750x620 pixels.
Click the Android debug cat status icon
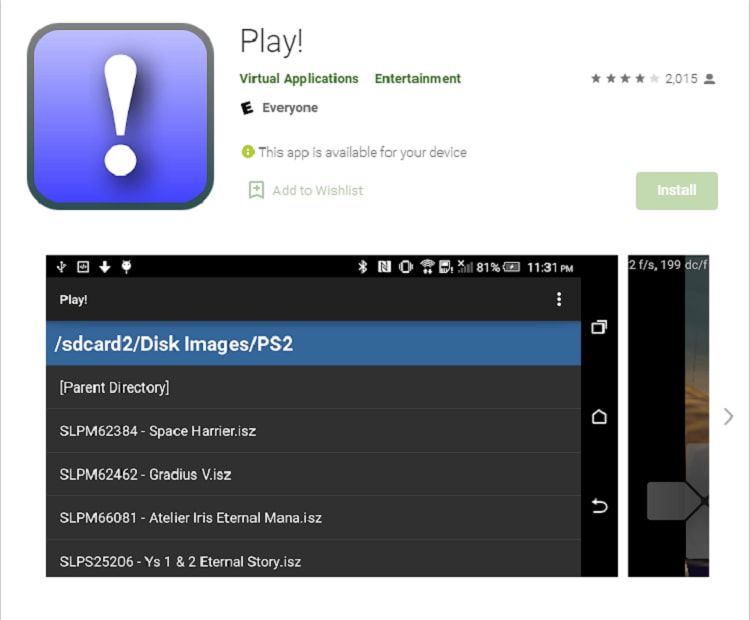[x=126, y=266]
